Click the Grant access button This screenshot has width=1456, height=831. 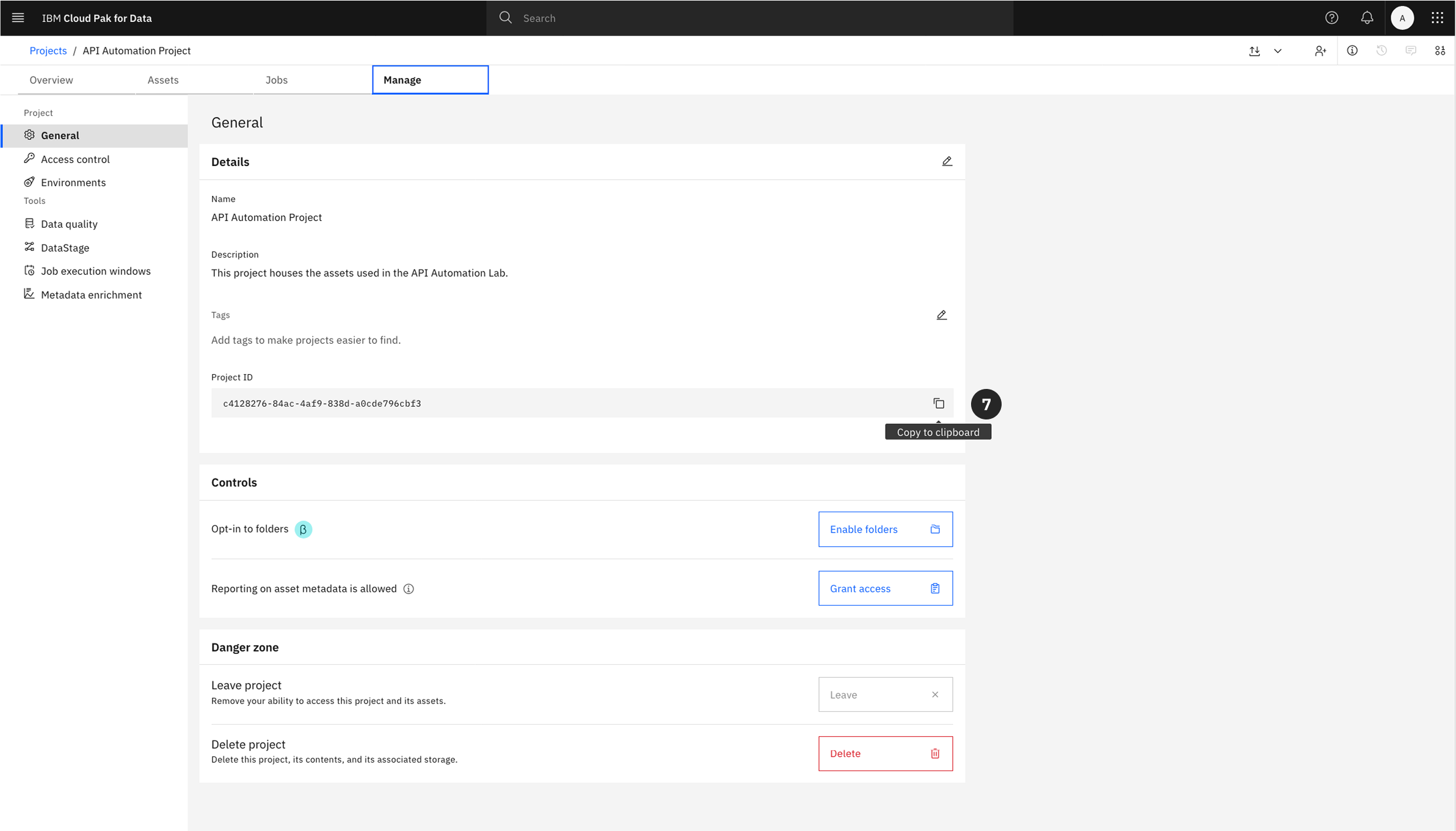point(885,589)
